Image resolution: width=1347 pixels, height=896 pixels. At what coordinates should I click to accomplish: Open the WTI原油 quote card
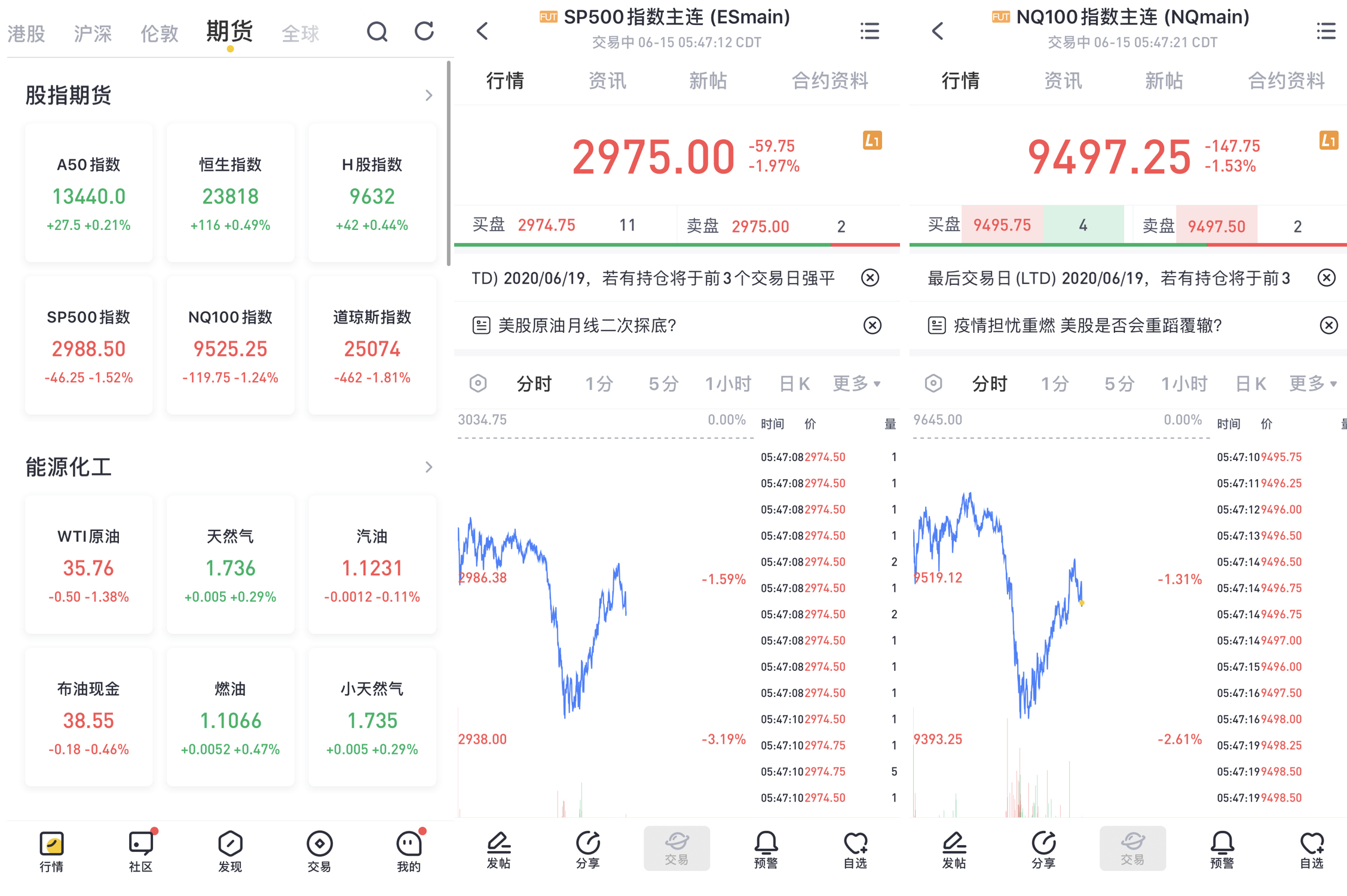[88, 564]
